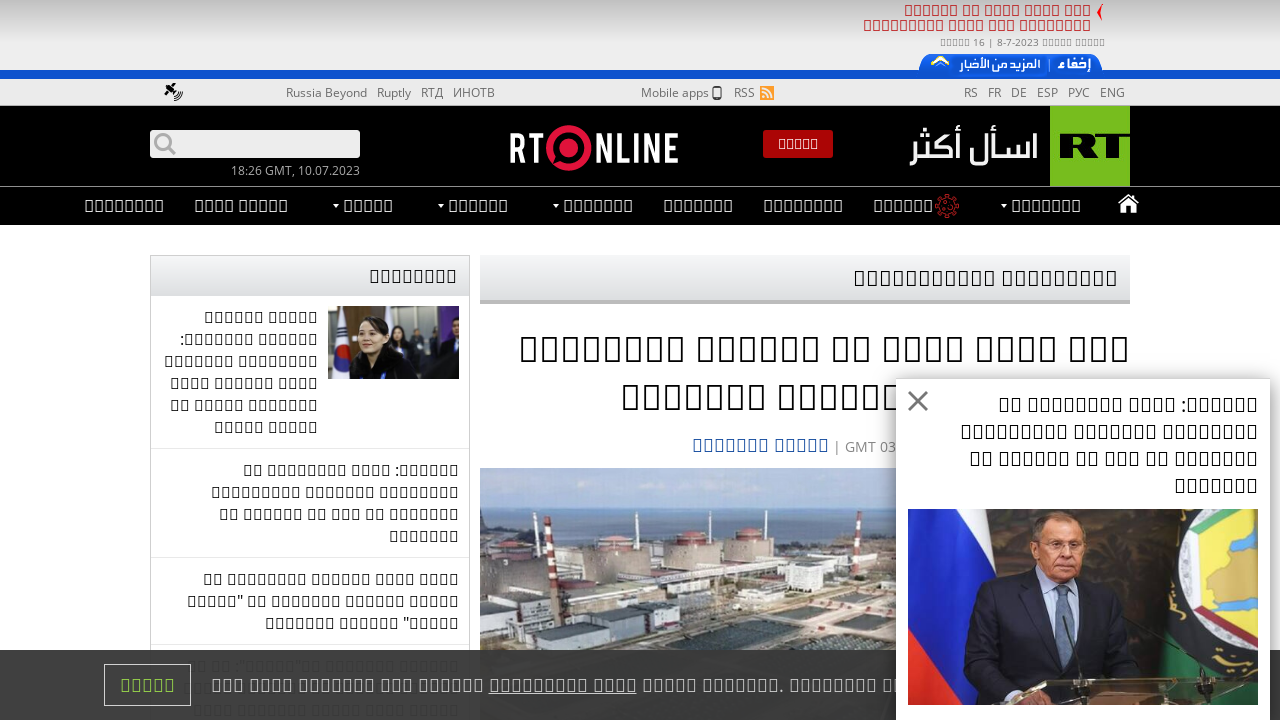
Task: Click the blue author link under headline
Action: 760,445
